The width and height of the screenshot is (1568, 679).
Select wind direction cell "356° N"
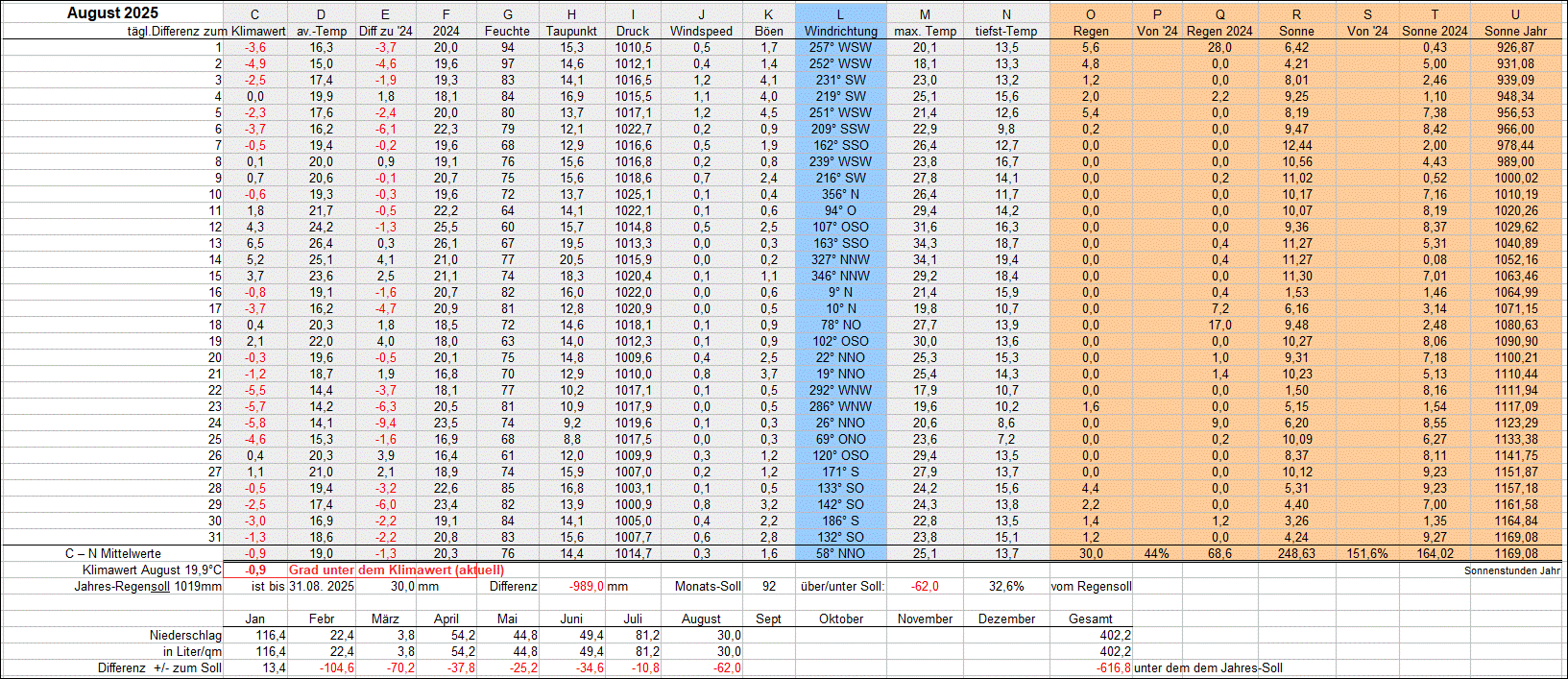[x=840, y=194]
